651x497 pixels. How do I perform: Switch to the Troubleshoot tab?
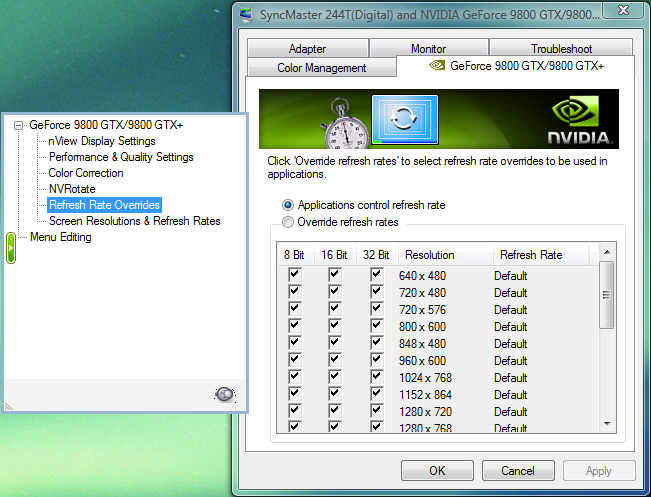(x=561, y=49)
